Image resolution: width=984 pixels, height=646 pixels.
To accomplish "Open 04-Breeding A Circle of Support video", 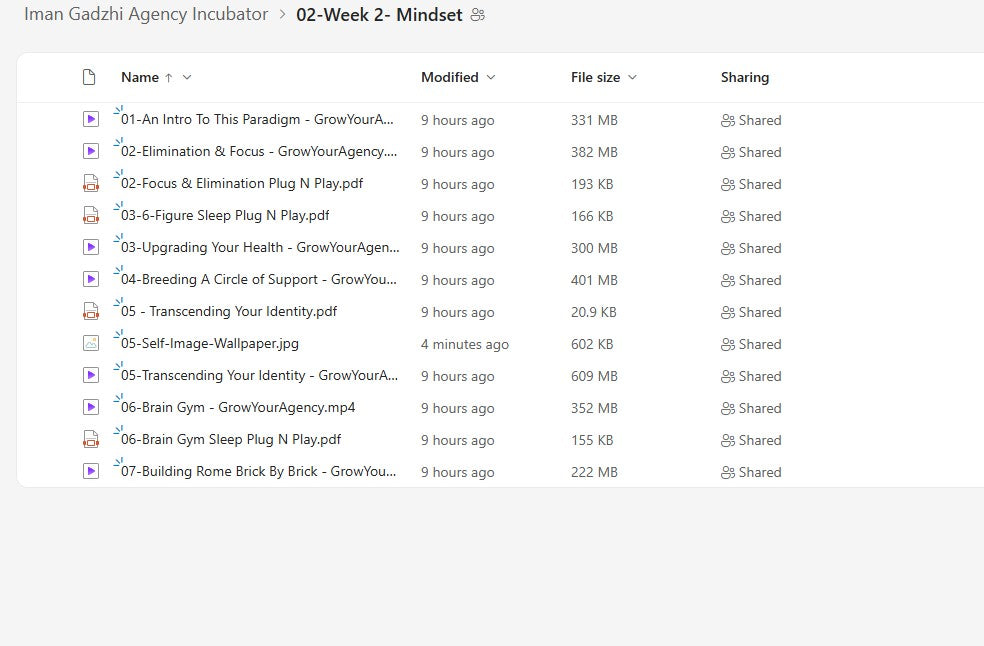I will click(x=258, y=280).
